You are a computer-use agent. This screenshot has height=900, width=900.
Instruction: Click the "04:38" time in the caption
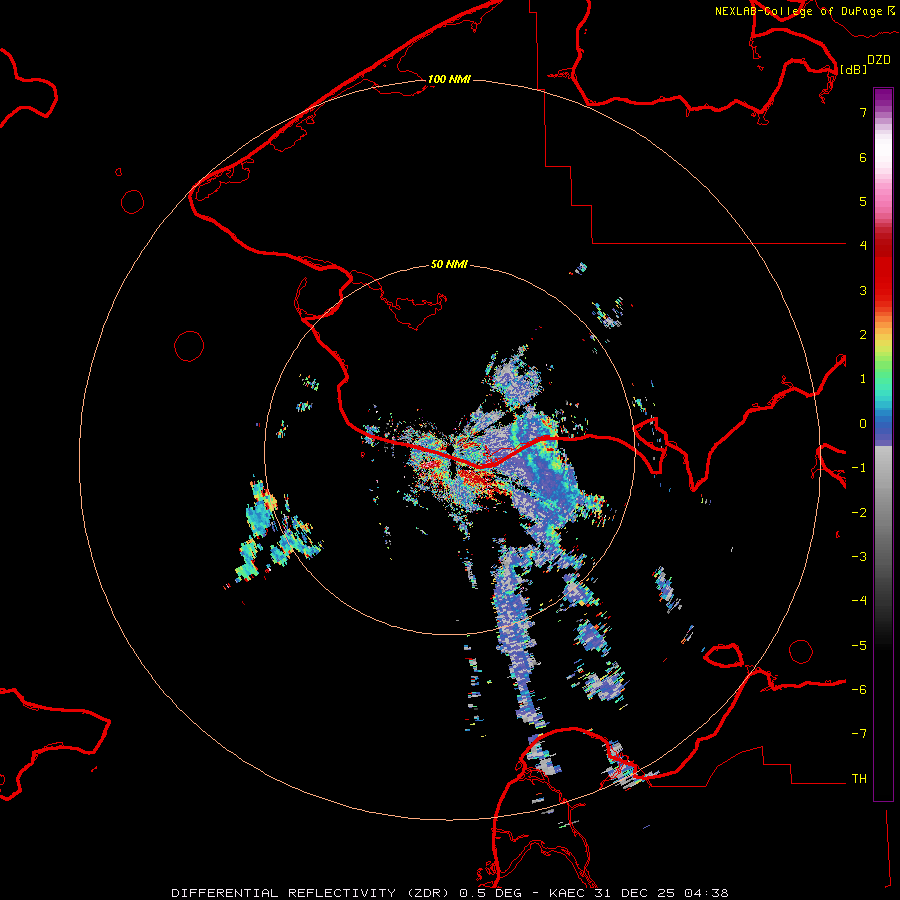[707, 893]
